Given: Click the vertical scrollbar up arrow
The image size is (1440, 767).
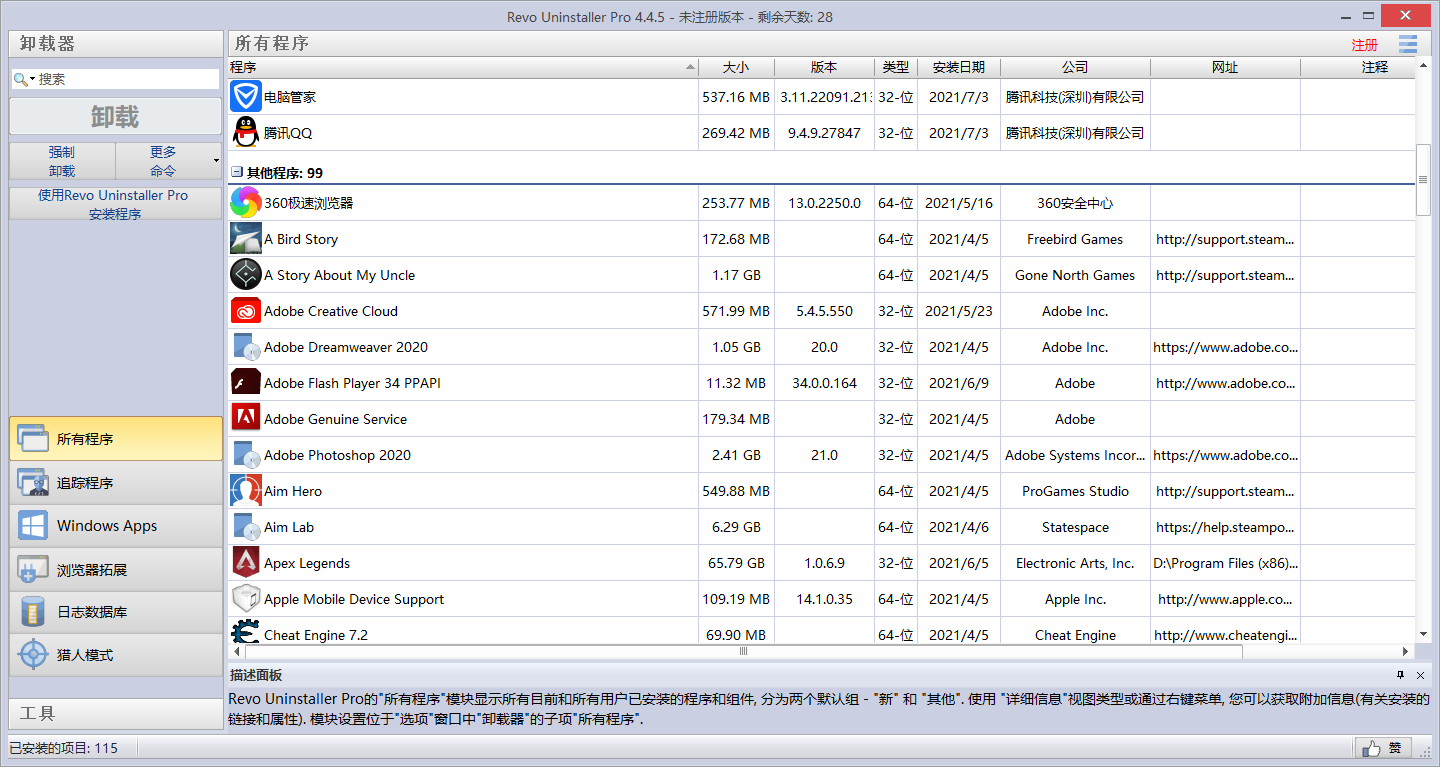Looking at the screenshot, I should pos(1423,68).
